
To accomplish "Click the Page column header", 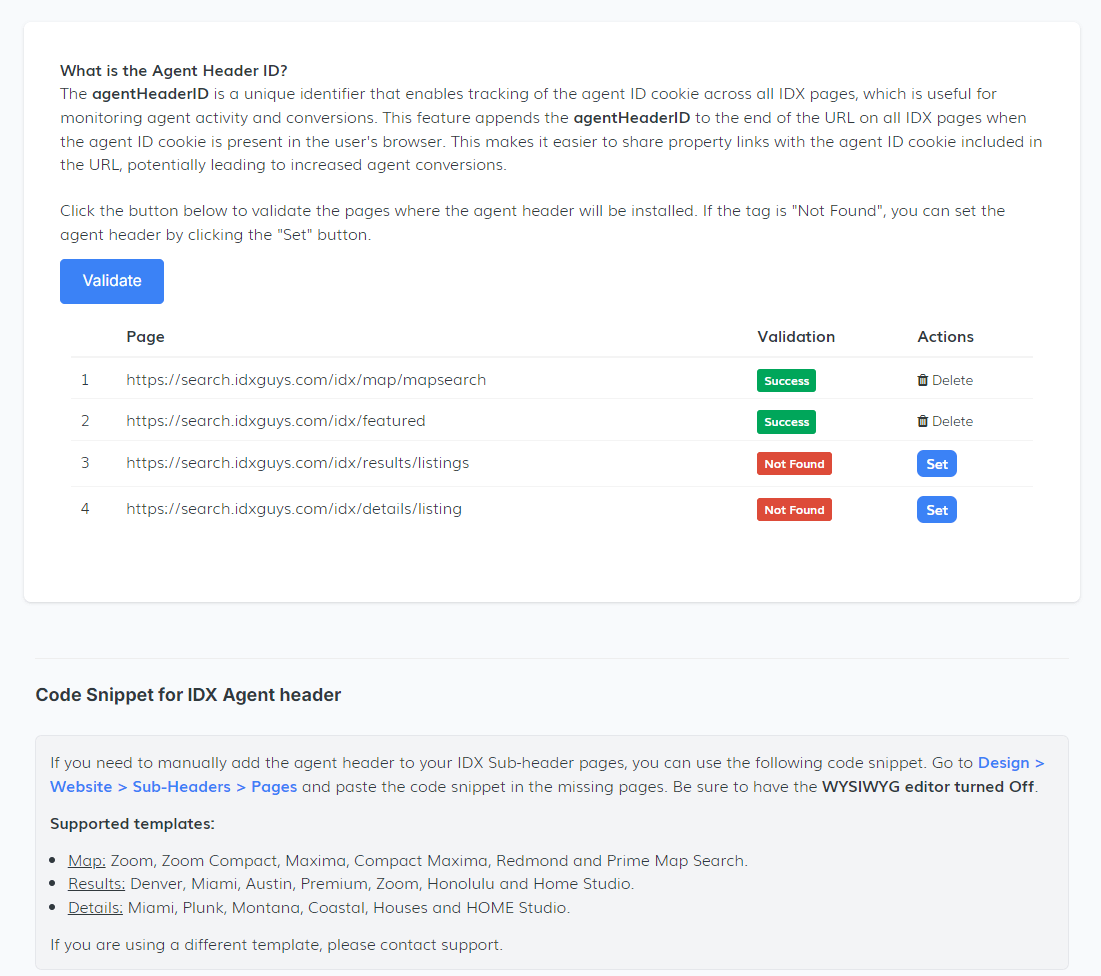I will 145,337.
